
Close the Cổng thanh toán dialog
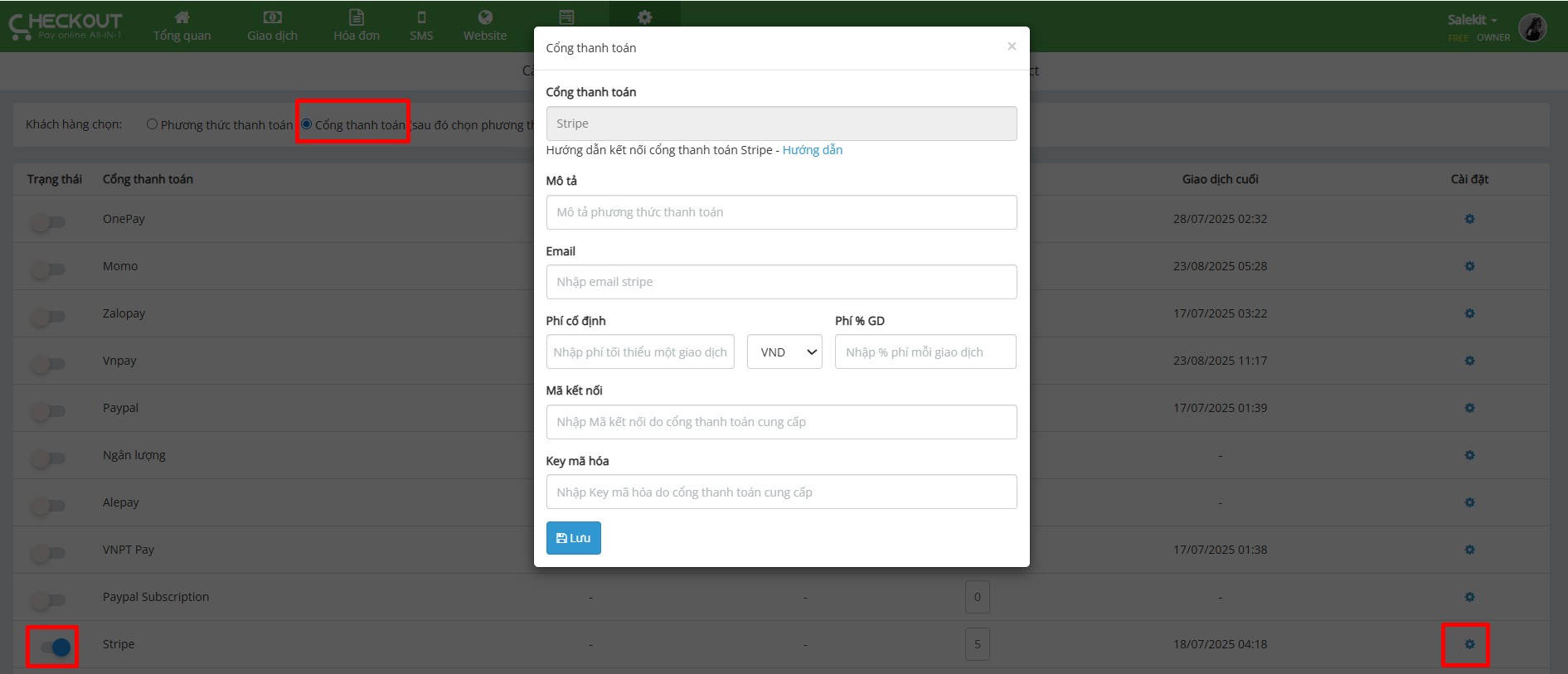pos(1012,46)
